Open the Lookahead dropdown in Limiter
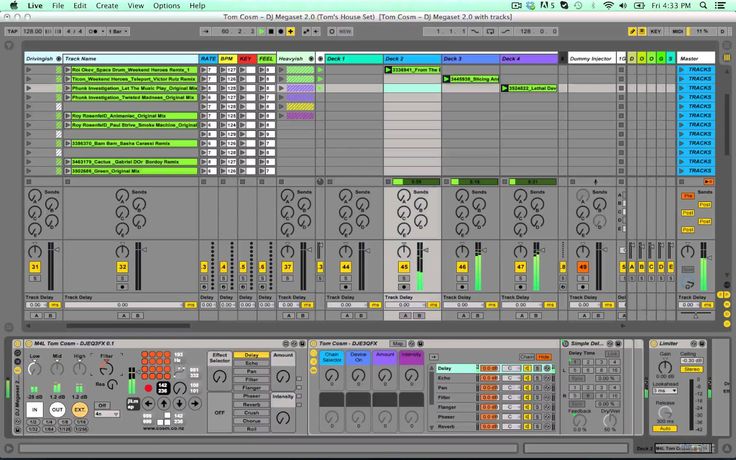 [x=665, y=391]
